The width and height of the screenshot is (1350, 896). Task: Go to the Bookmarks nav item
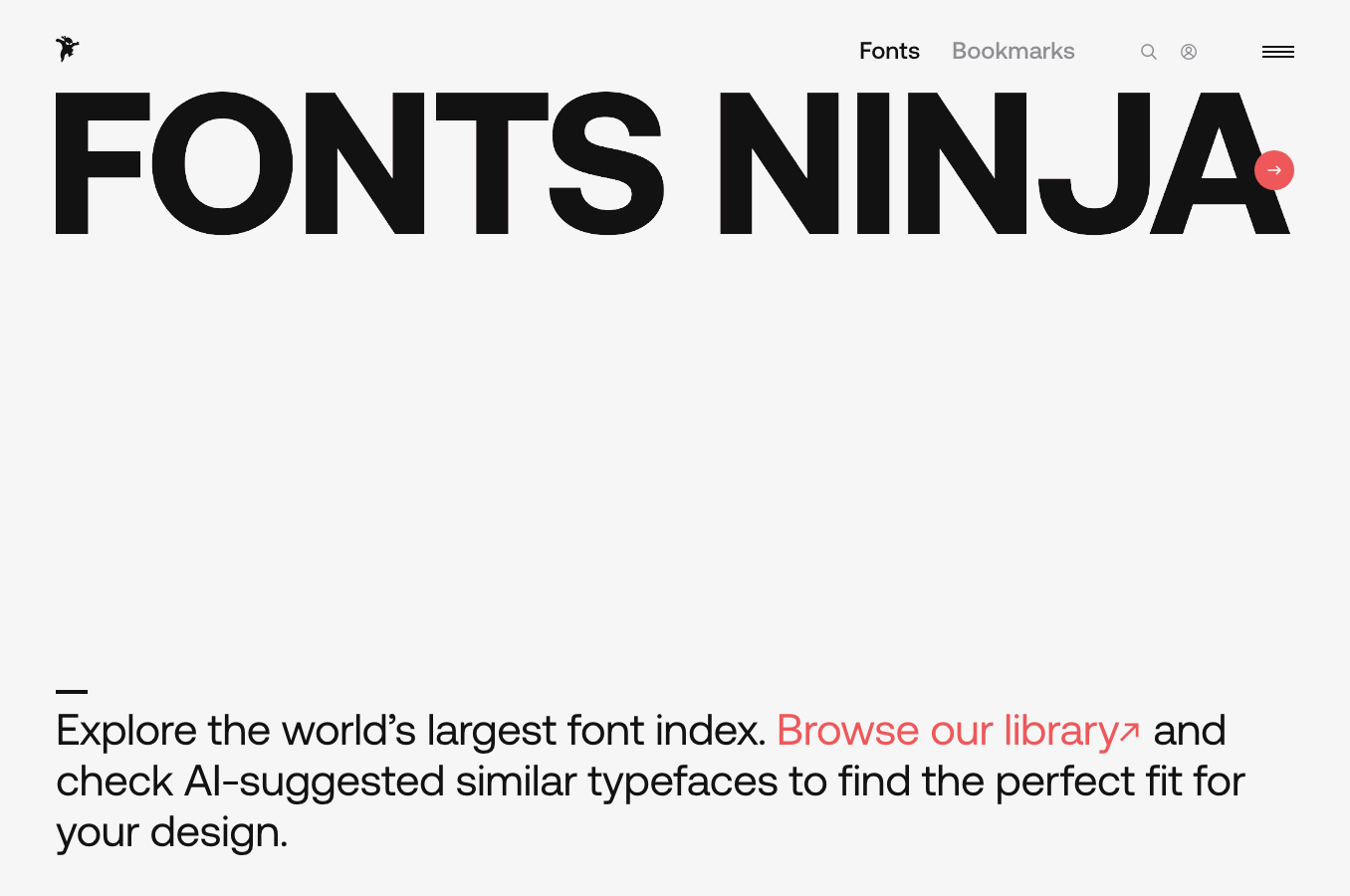click(x=1012, y=51)
